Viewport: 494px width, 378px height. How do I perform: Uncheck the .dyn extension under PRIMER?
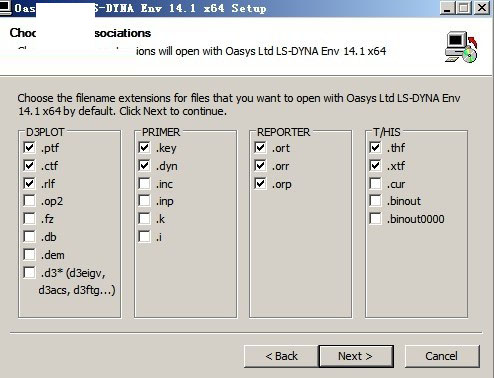pyautogui.click(x=144, y=165)
